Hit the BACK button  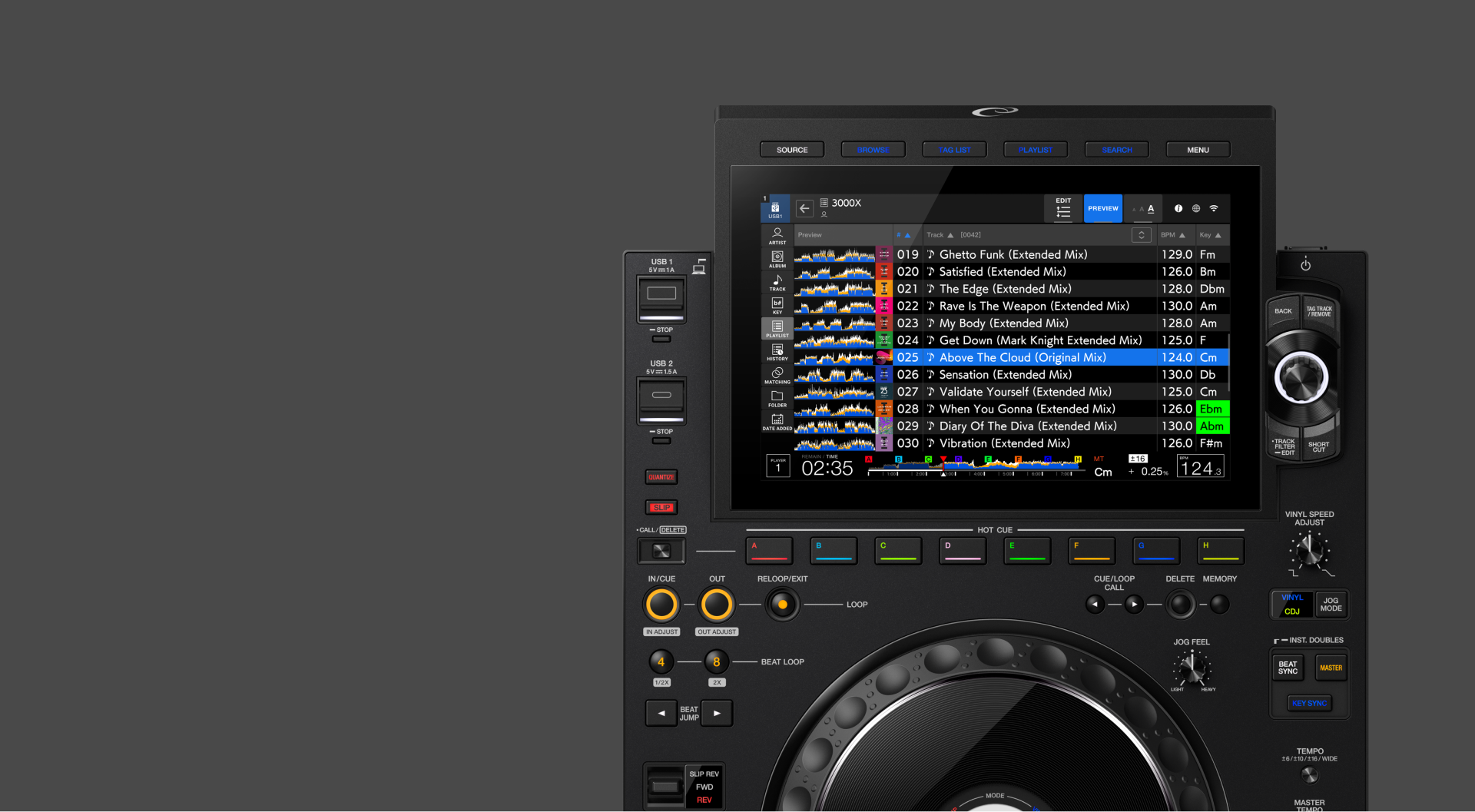1283,313
